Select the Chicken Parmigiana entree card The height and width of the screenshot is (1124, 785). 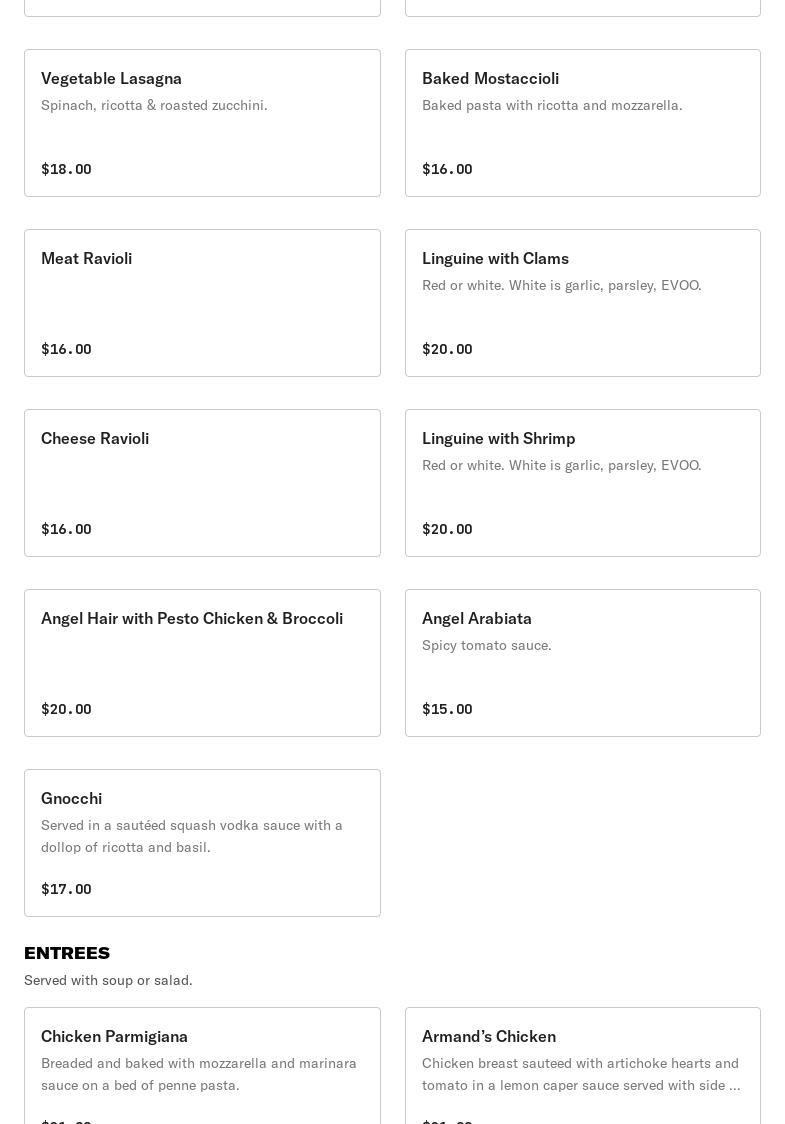(x=202, y=1065)
